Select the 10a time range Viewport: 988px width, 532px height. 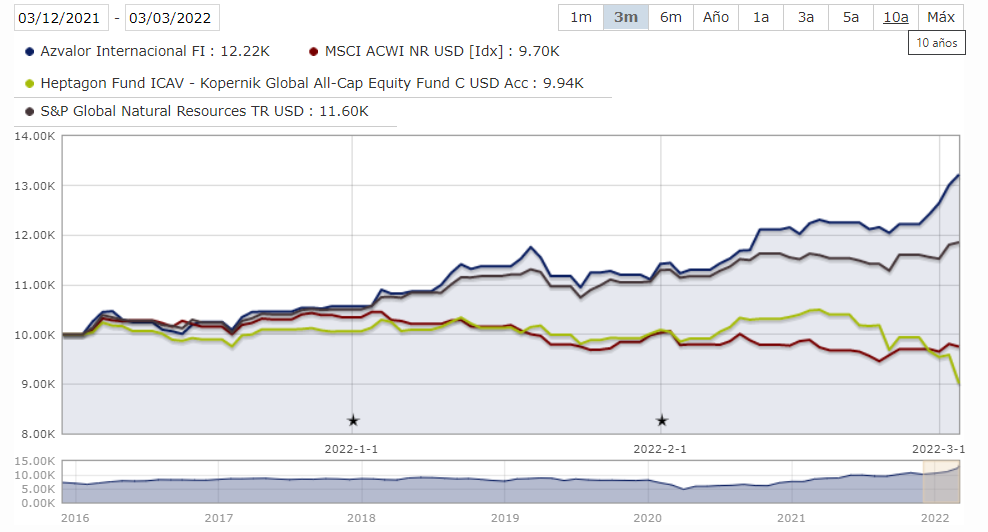coord(896,17)
